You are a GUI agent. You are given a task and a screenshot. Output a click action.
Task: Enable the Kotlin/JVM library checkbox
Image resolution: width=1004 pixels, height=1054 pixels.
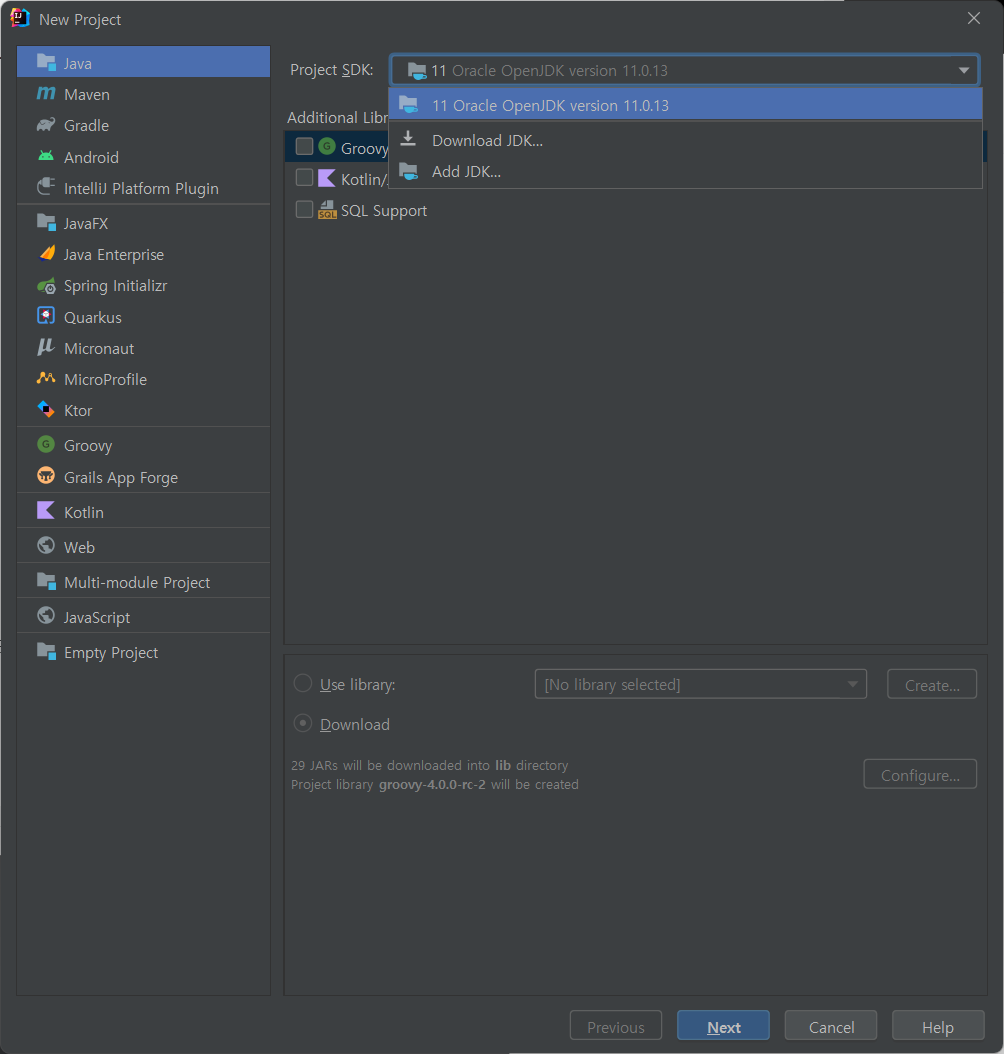tap(304, 177)
